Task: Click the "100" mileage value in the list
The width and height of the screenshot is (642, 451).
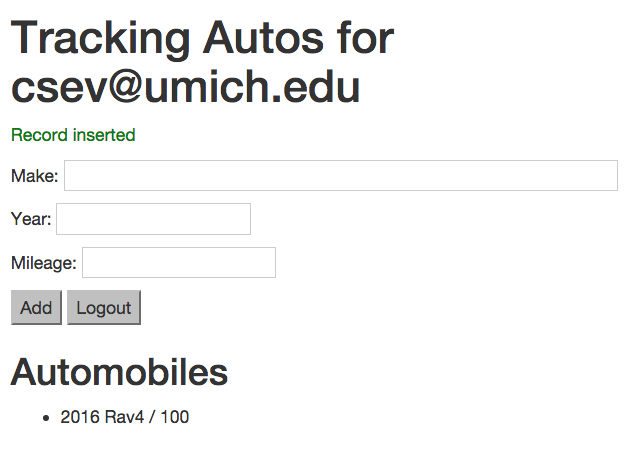Action: [175, 417]
